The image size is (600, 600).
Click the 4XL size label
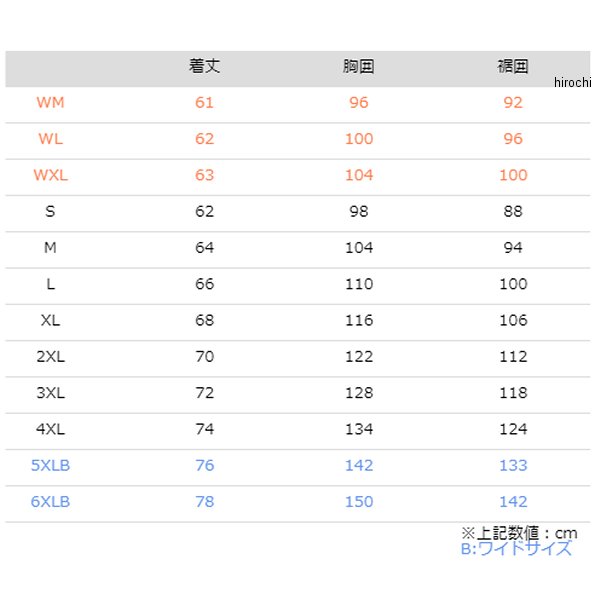point(50,429)
